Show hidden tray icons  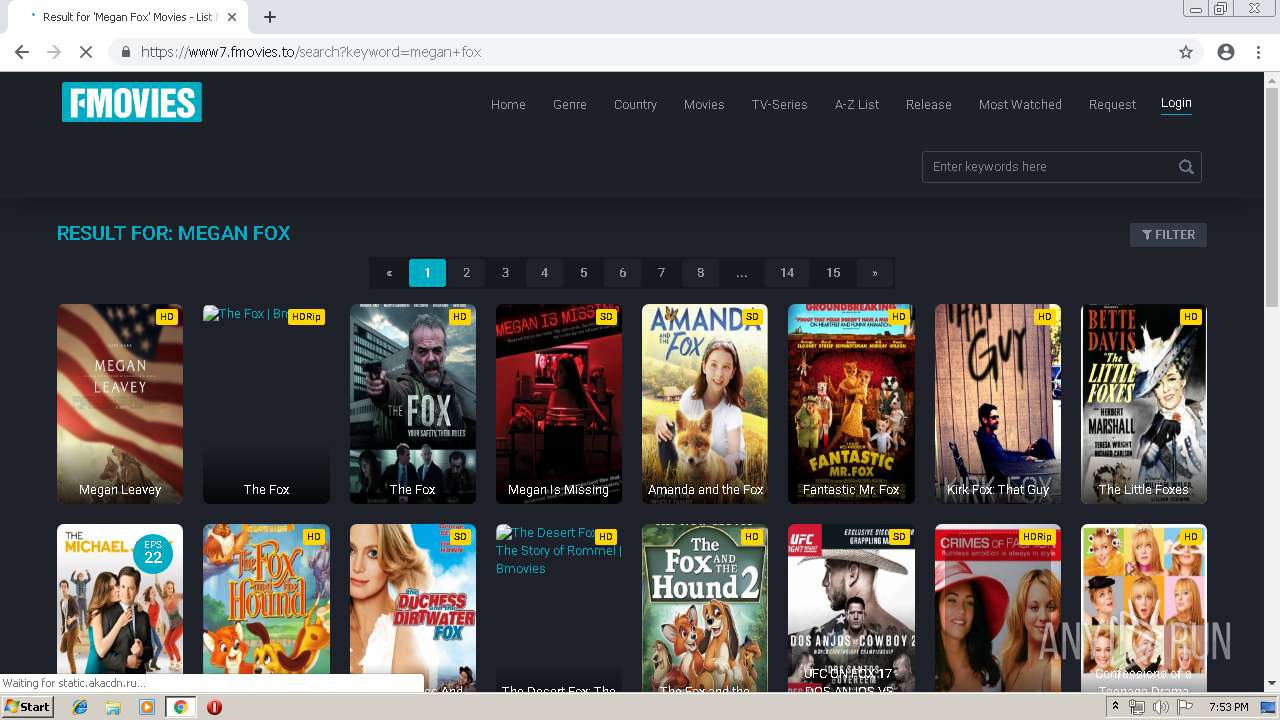[x=1115, y=707]
